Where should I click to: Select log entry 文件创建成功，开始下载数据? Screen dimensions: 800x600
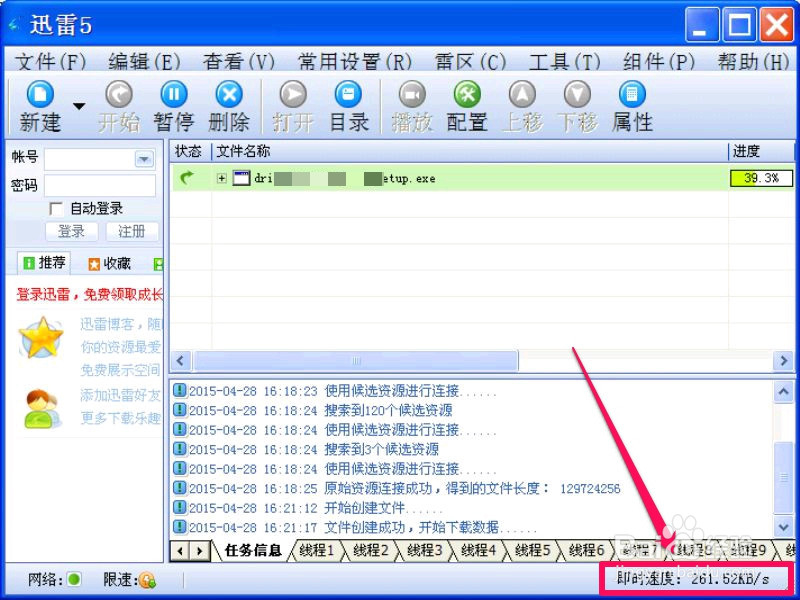[355, 527]
